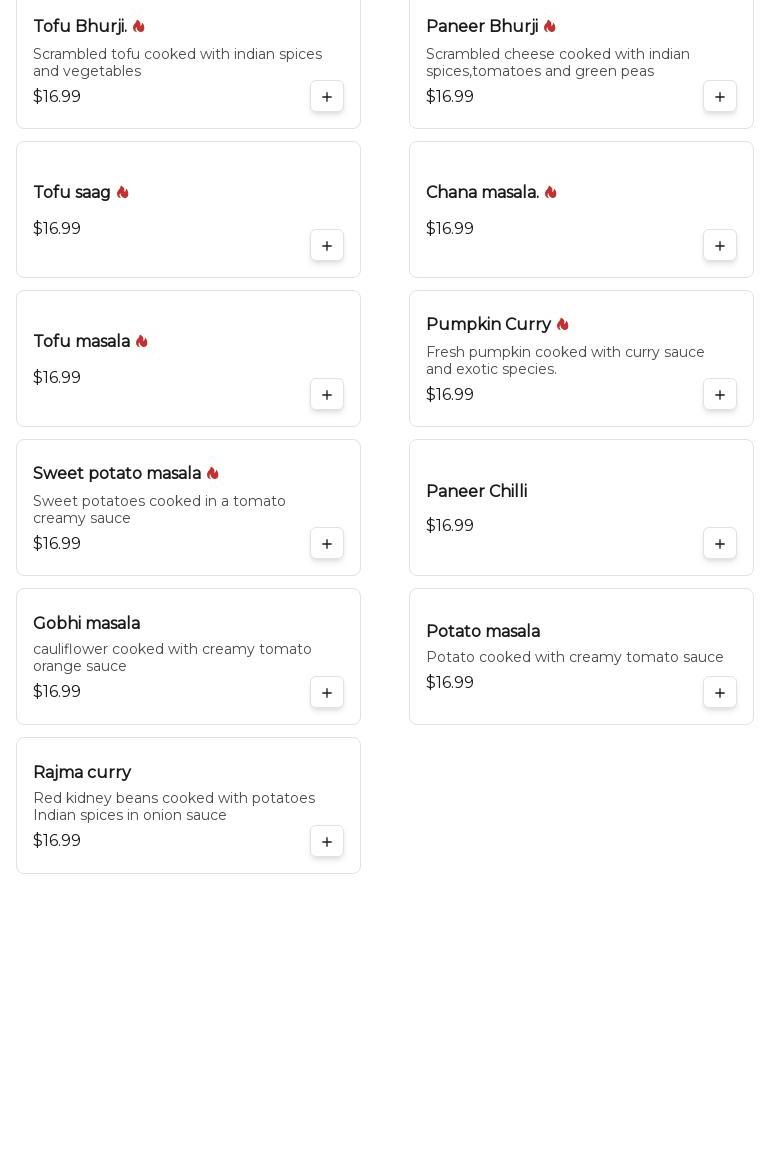The height and width of the screenshot is (1150, 770).
Task: Open the Tofu Bhurji item title
Action: (x=80, y=27)
